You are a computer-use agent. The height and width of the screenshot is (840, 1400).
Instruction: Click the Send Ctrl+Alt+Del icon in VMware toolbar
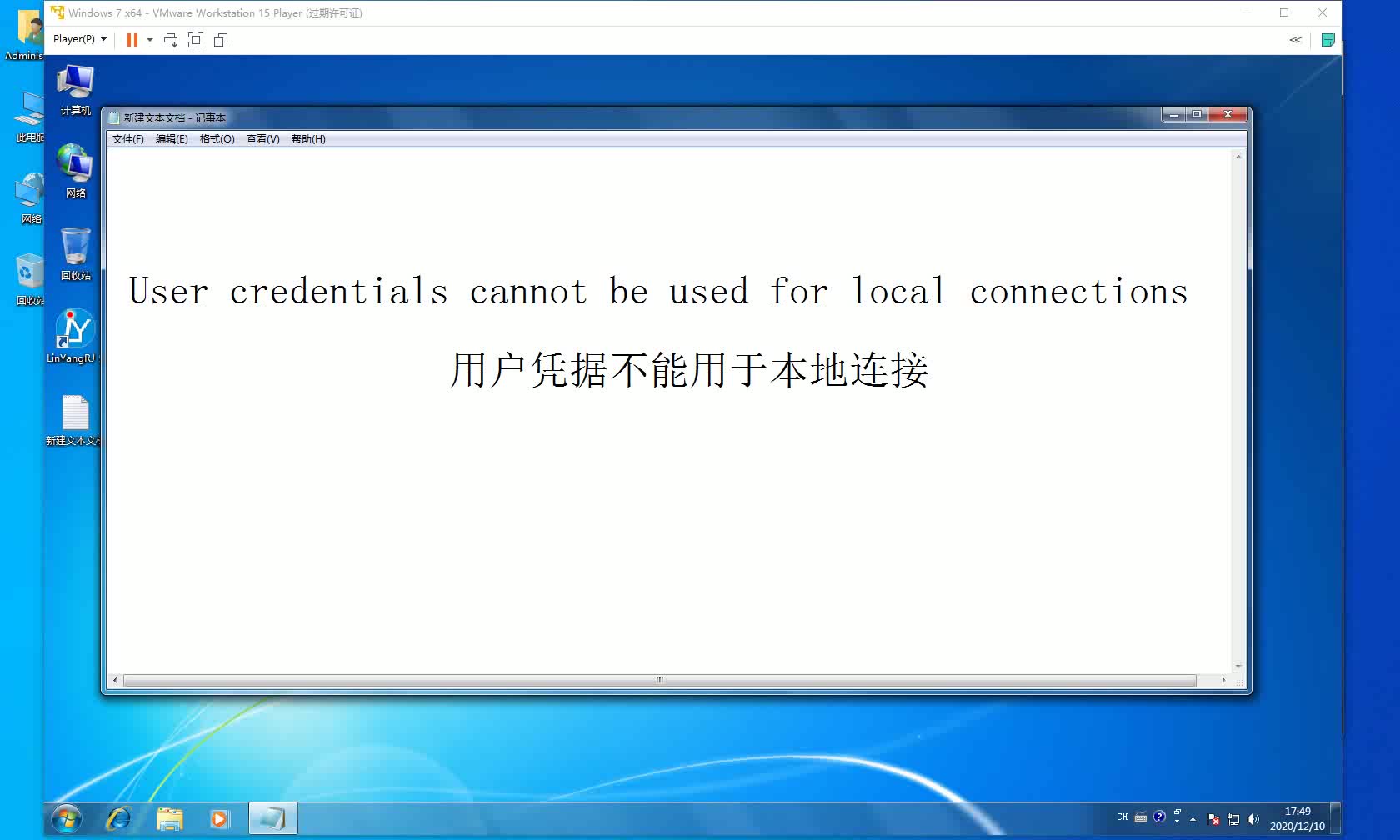click(171, 40)
